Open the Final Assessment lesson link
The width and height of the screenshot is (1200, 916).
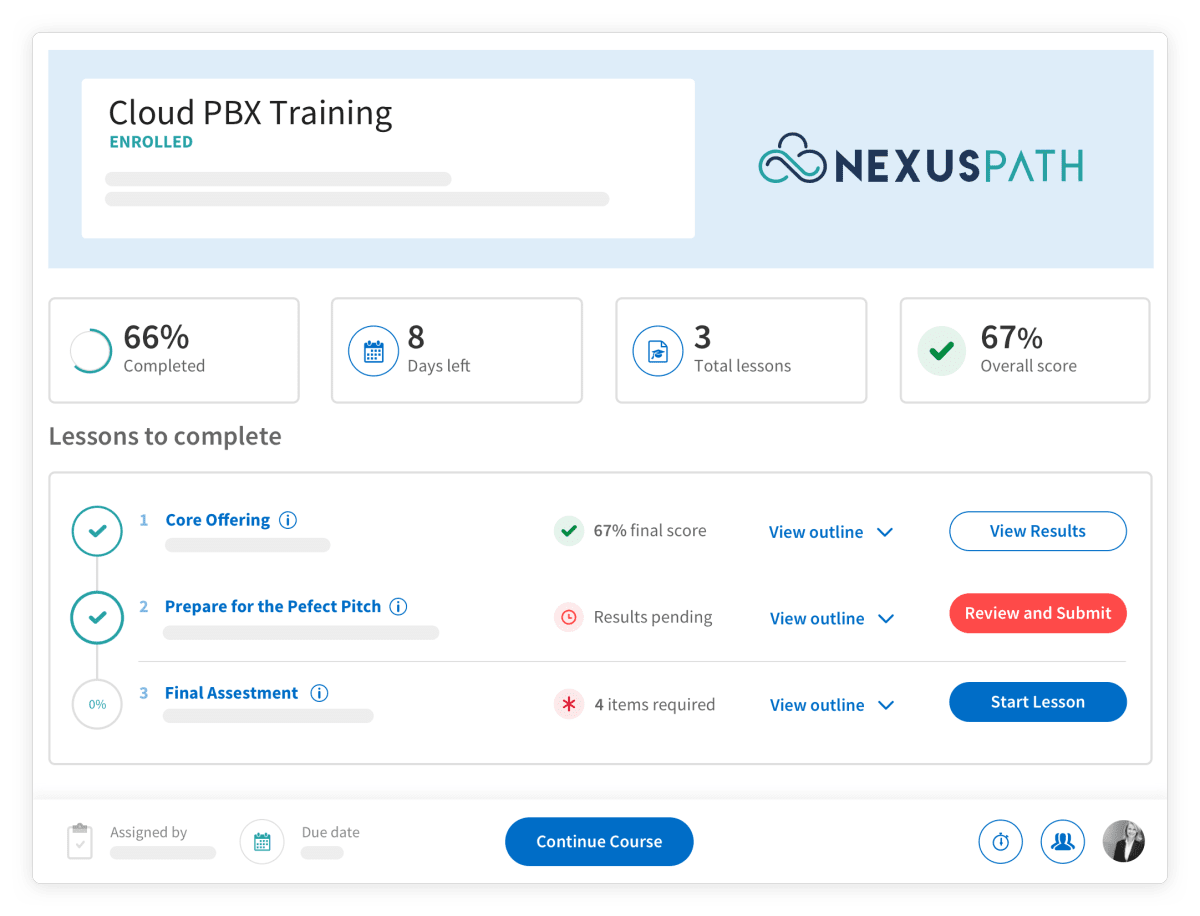pos(231,693)
